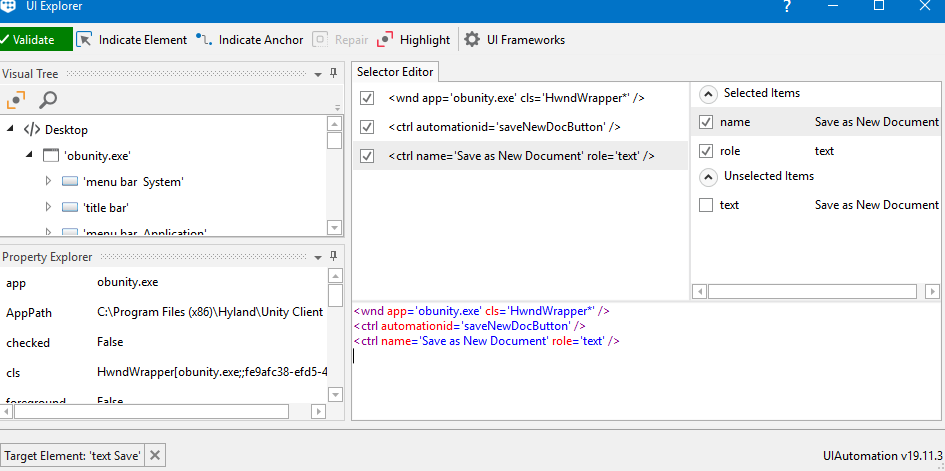Uncheck the name attribute checkbox
The width and height of the screenshot is (945, 471).
706,122
